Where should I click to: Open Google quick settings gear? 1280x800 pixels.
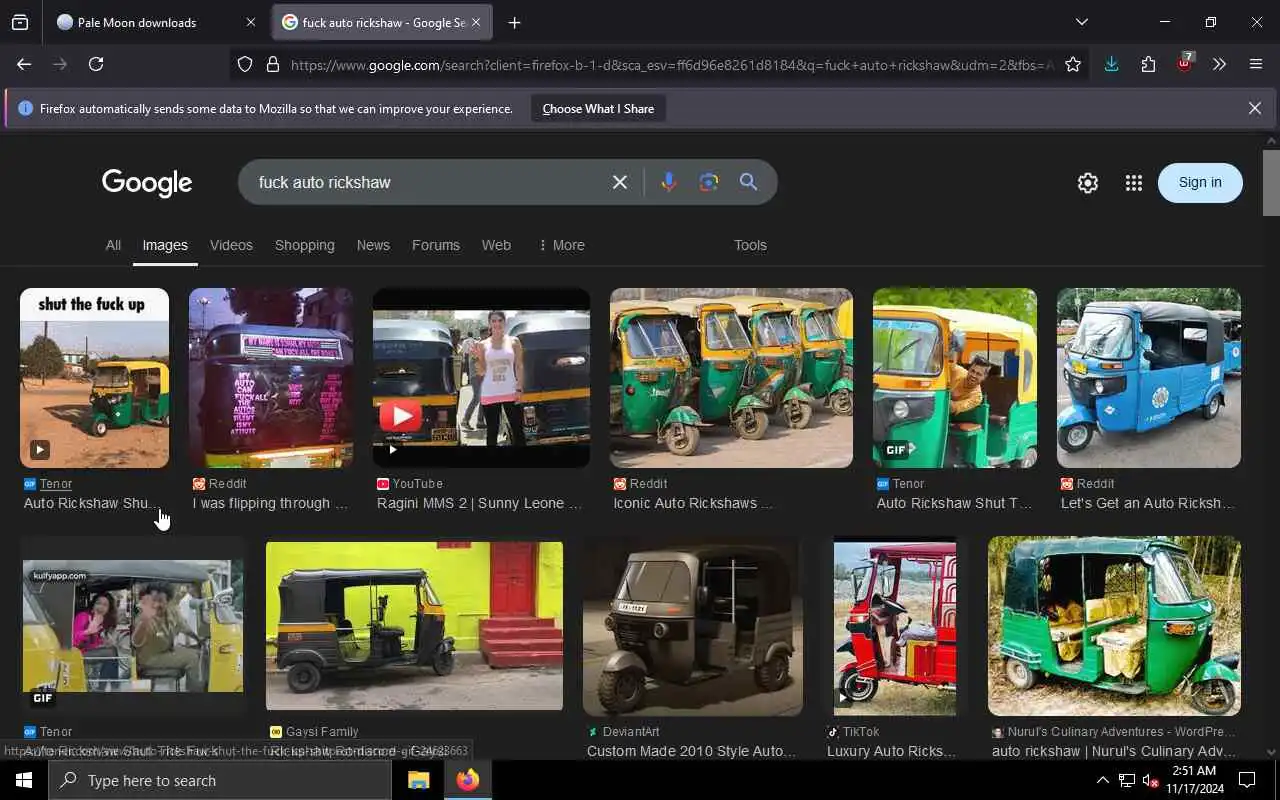(x=1088, y=183)
